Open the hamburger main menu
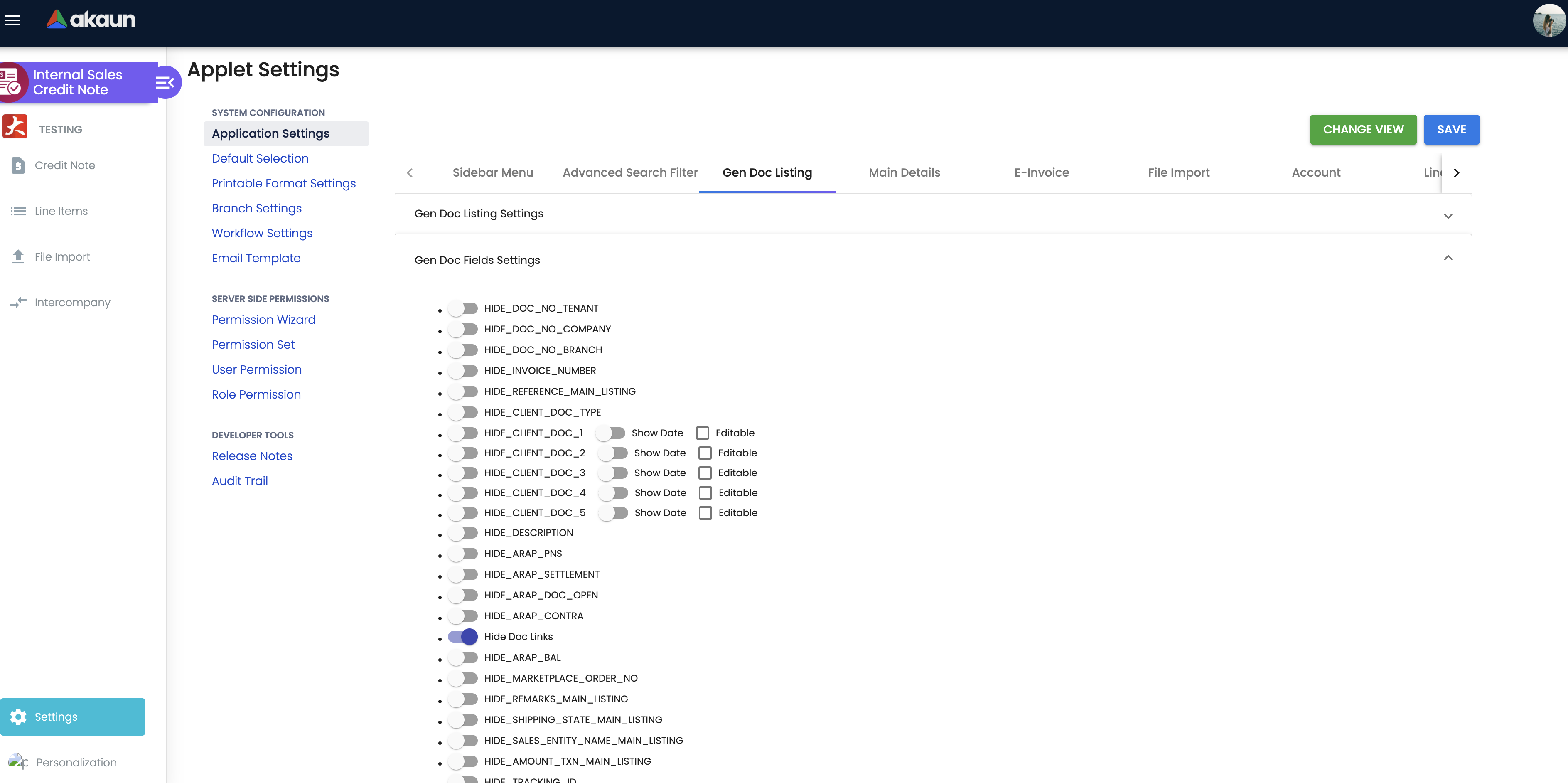The width and height of the screenshot is (1568, 783). (x=13, y=20)
